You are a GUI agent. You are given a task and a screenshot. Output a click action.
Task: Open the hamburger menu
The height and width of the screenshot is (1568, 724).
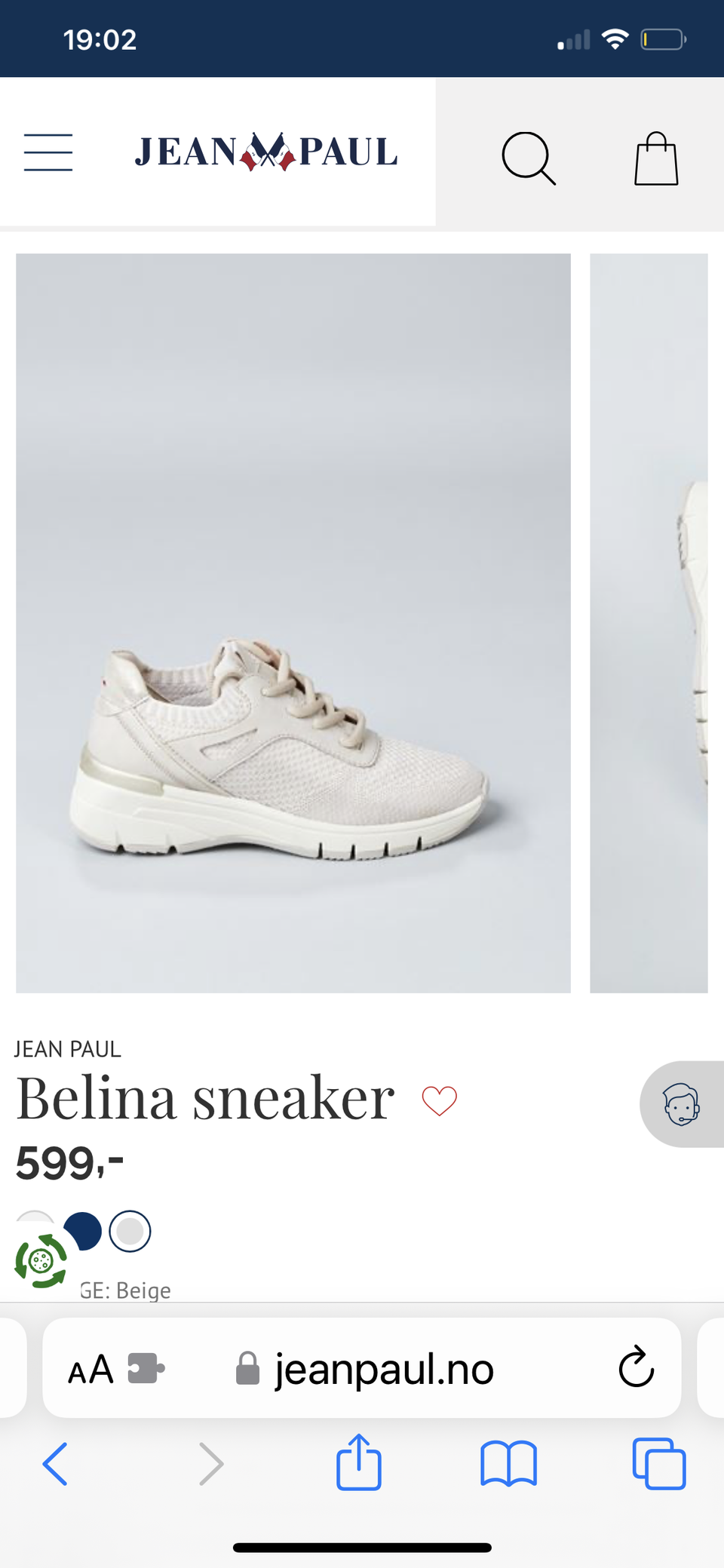[x=48, y=152]
